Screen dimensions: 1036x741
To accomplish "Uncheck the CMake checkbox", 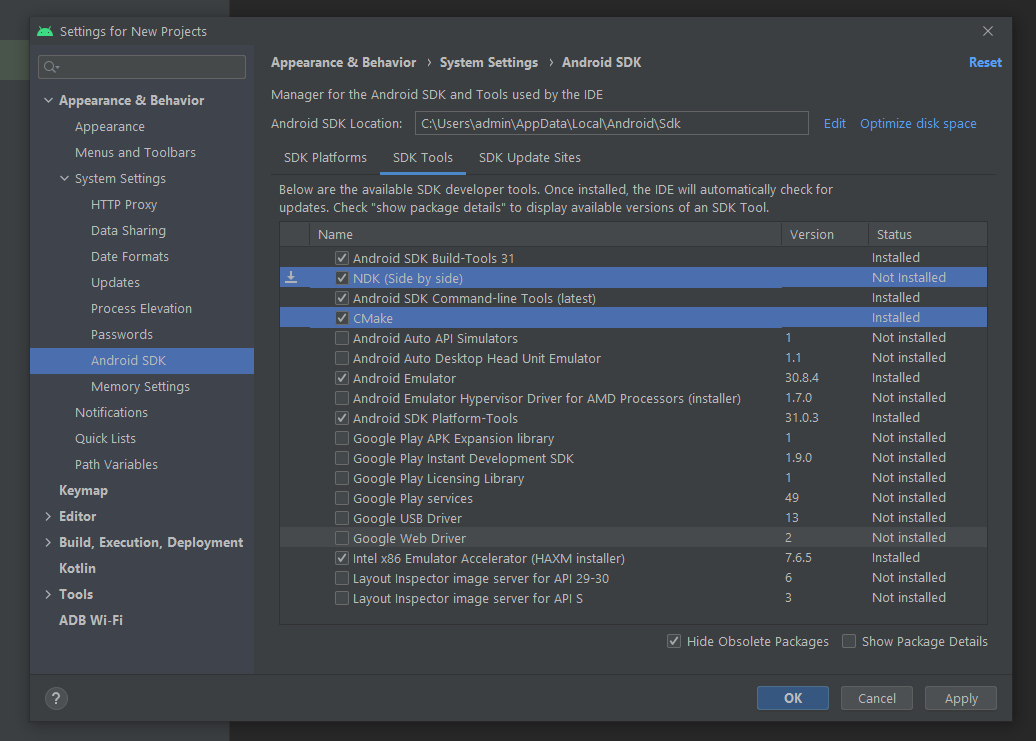I will click(x=342, y=318).
